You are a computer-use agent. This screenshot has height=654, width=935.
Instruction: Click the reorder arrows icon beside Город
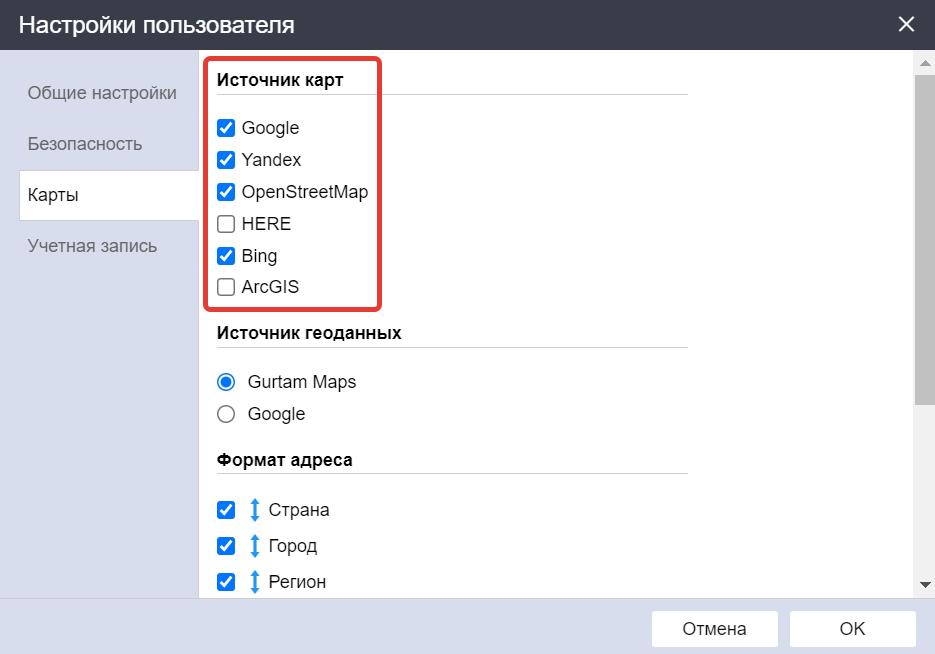(255, 546)
